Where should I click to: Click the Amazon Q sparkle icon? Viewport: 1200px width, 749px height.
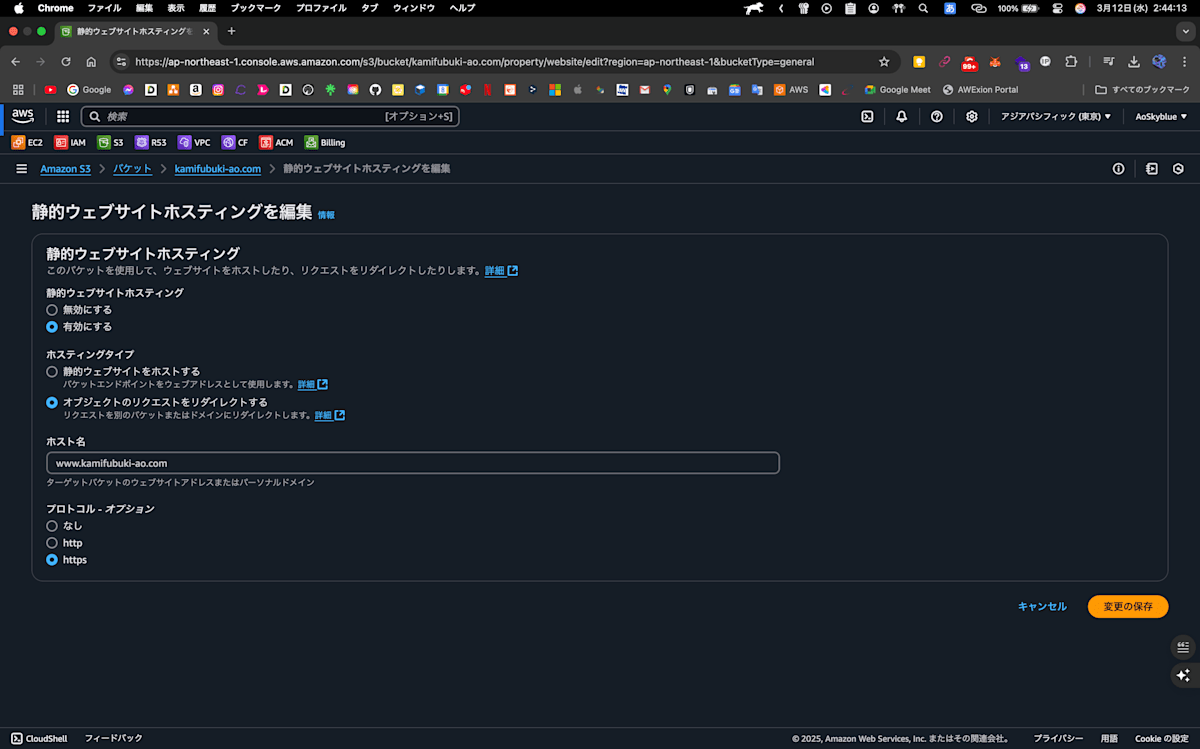click(x=1183, y=675)
